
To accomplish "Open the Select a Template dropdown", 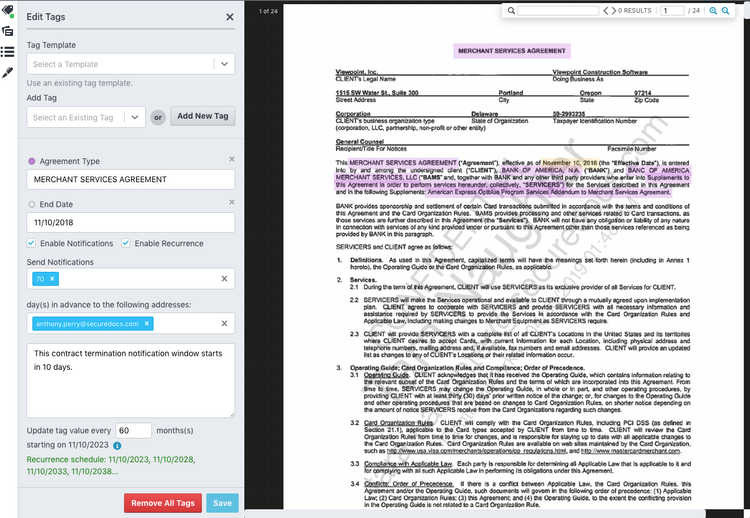I will point(131,64).
